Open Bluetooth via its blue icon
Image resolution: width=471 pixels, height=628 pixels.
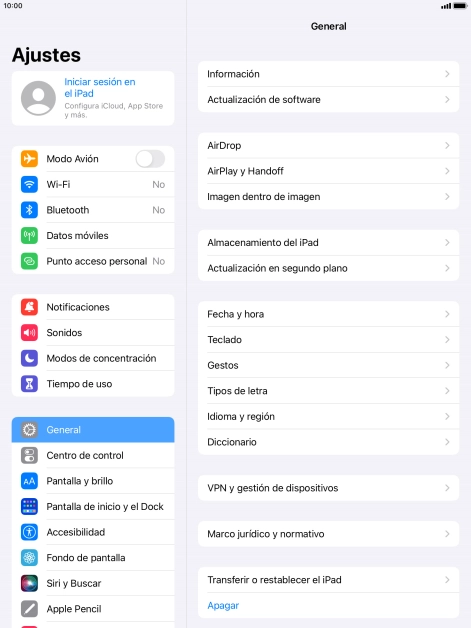pos(29,210)
